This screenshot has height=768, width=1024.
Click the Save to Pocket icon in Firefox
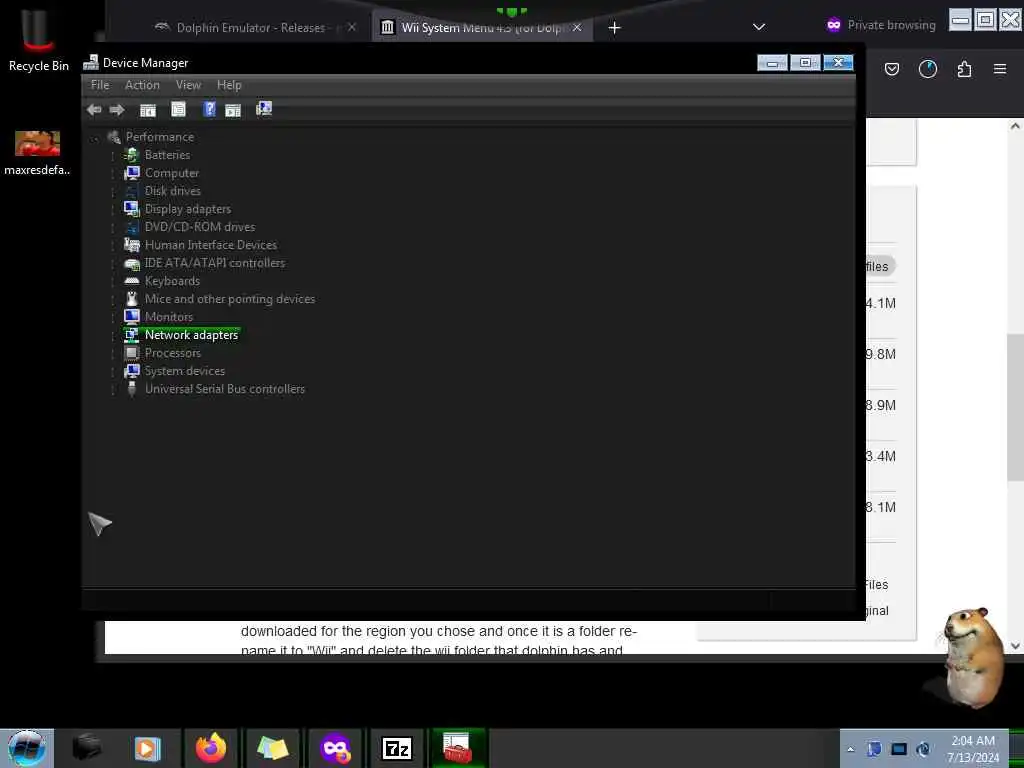tap(891, 69)
